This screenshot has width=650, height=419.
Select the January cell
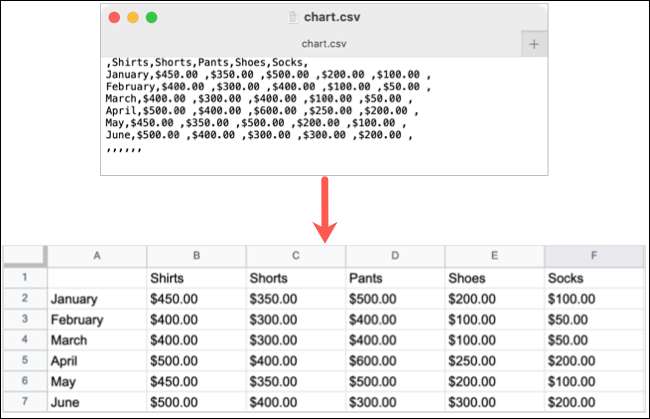tap(97, 298)
